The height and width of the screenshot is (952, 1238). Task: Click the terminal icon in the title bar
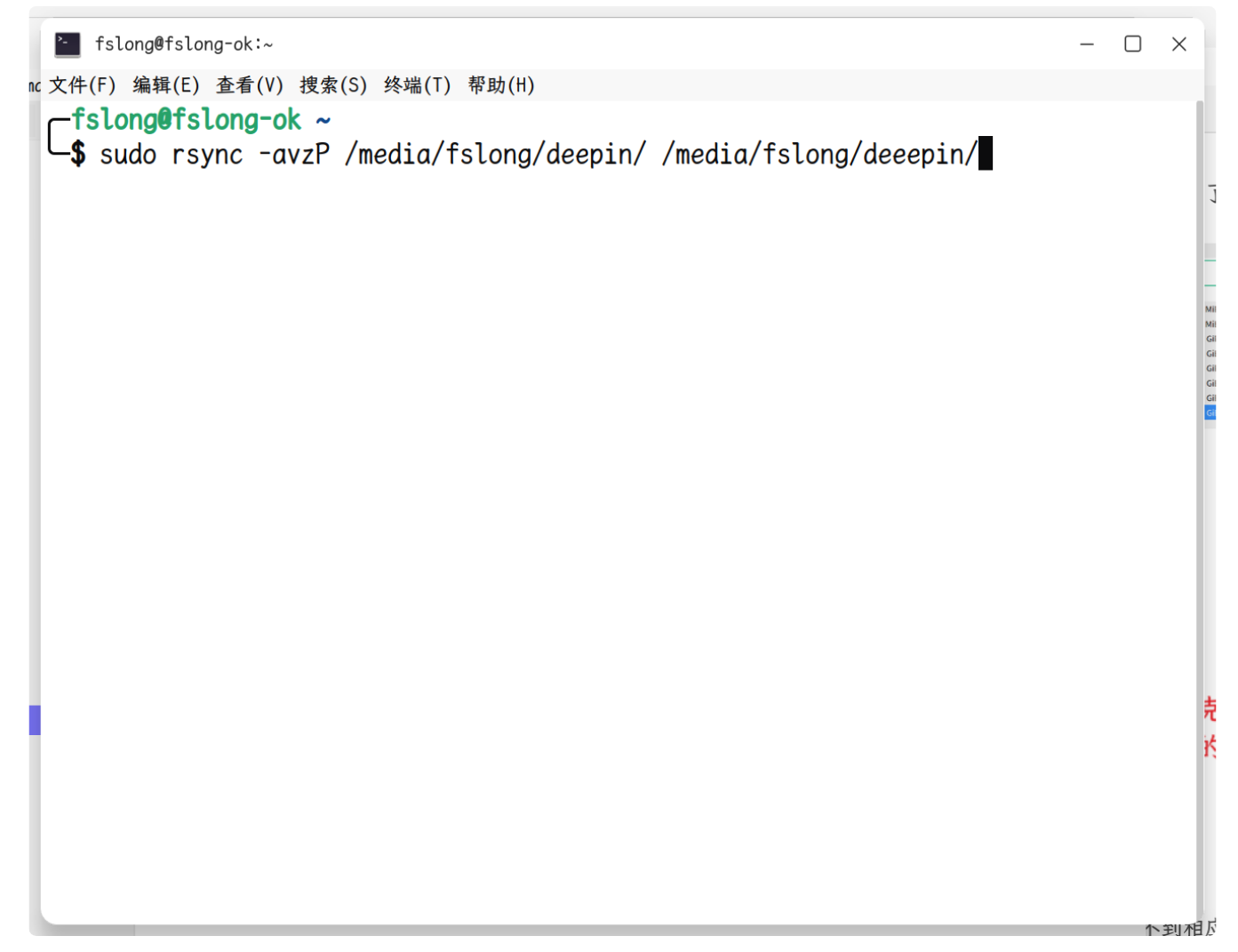pyautogui.click(x=68, y=44)
